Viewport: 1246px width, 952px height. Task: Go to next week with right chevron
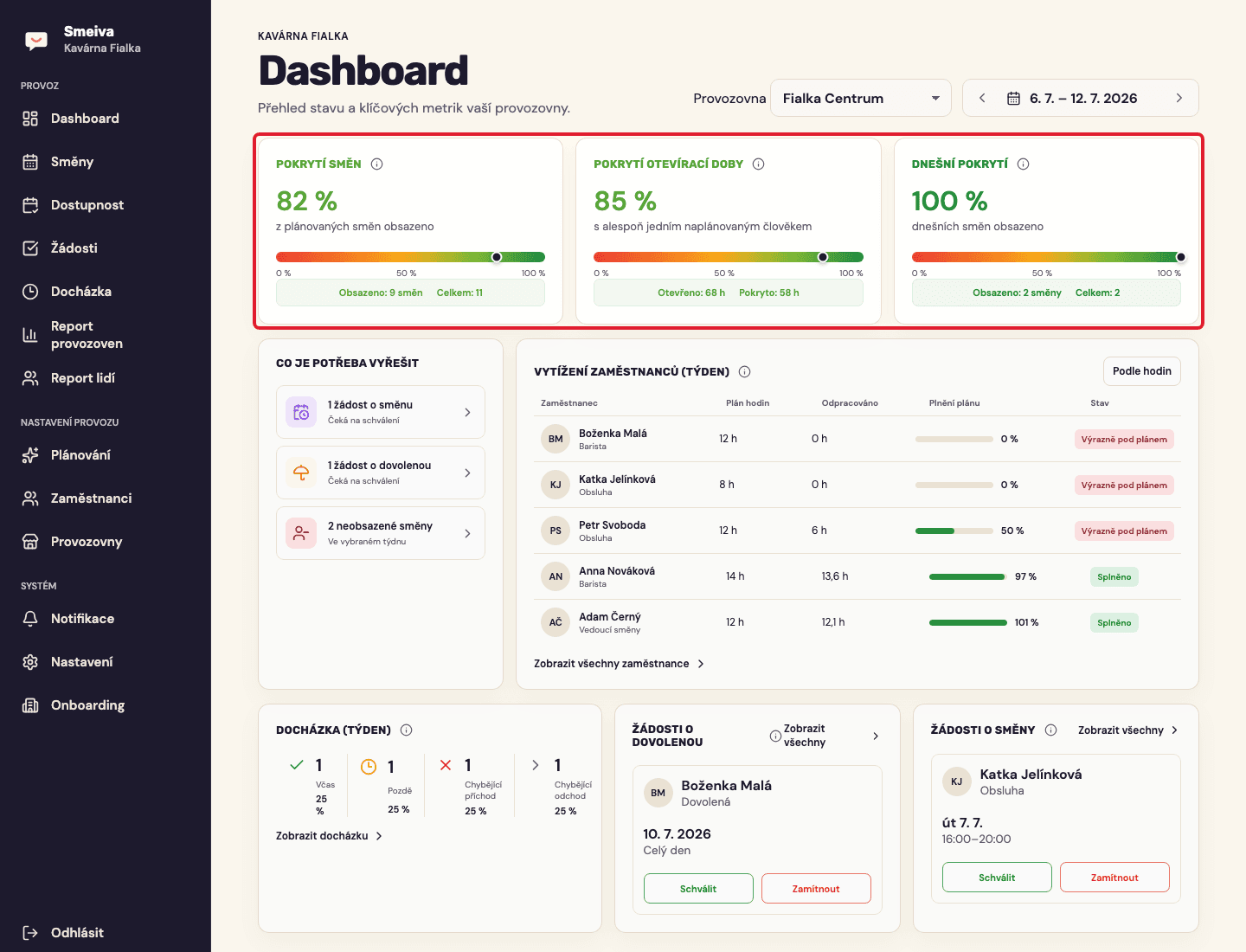pos(1179,99)
